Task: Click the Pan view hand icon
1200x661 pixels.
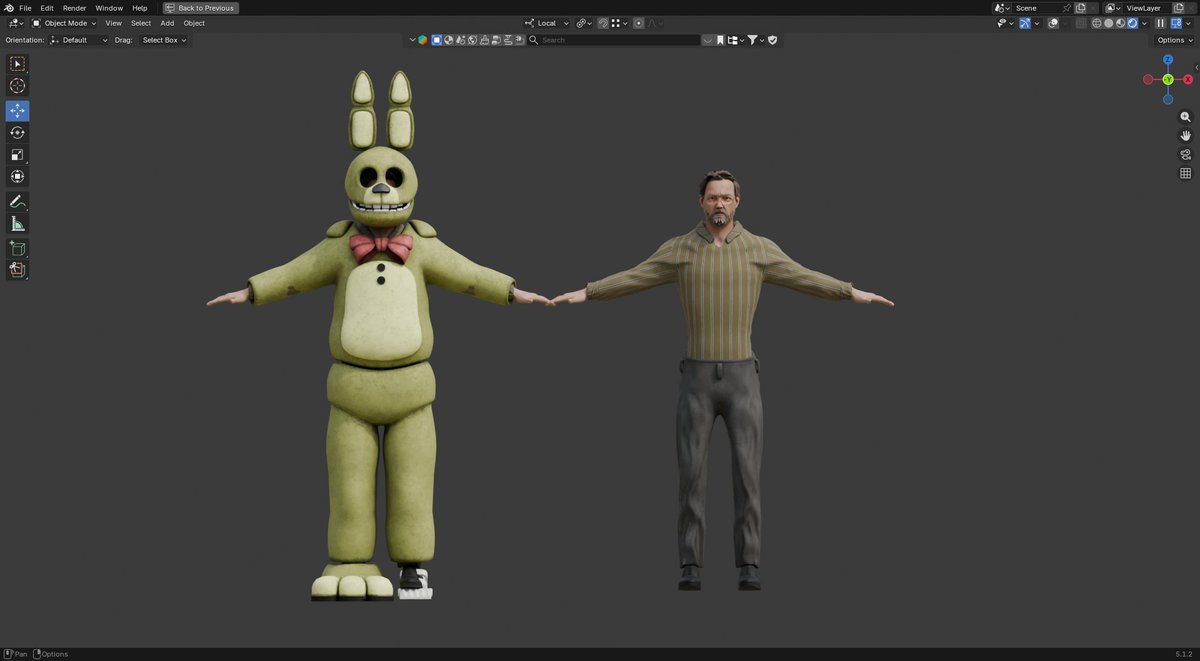Action: click(1186, 135)
